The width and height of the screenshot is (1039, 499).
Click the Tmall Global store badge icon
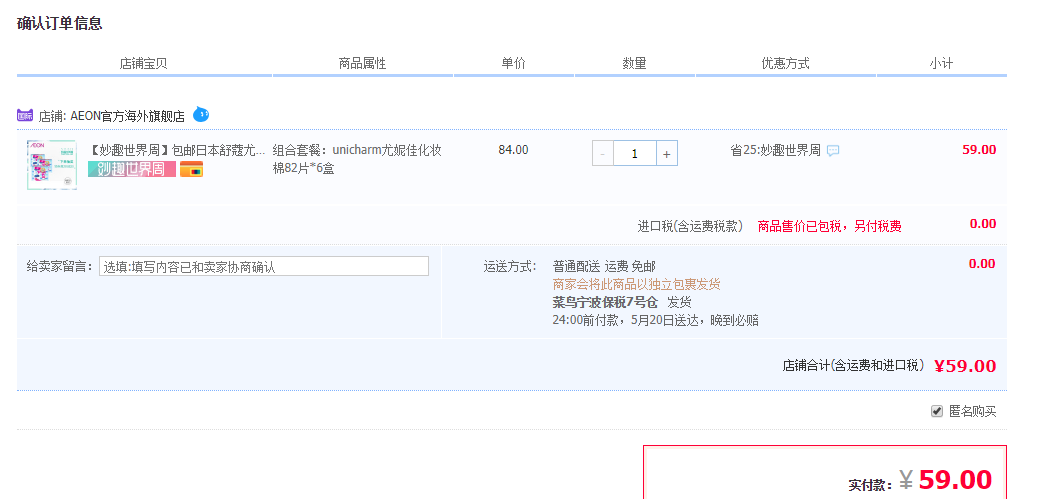point(25,115)
